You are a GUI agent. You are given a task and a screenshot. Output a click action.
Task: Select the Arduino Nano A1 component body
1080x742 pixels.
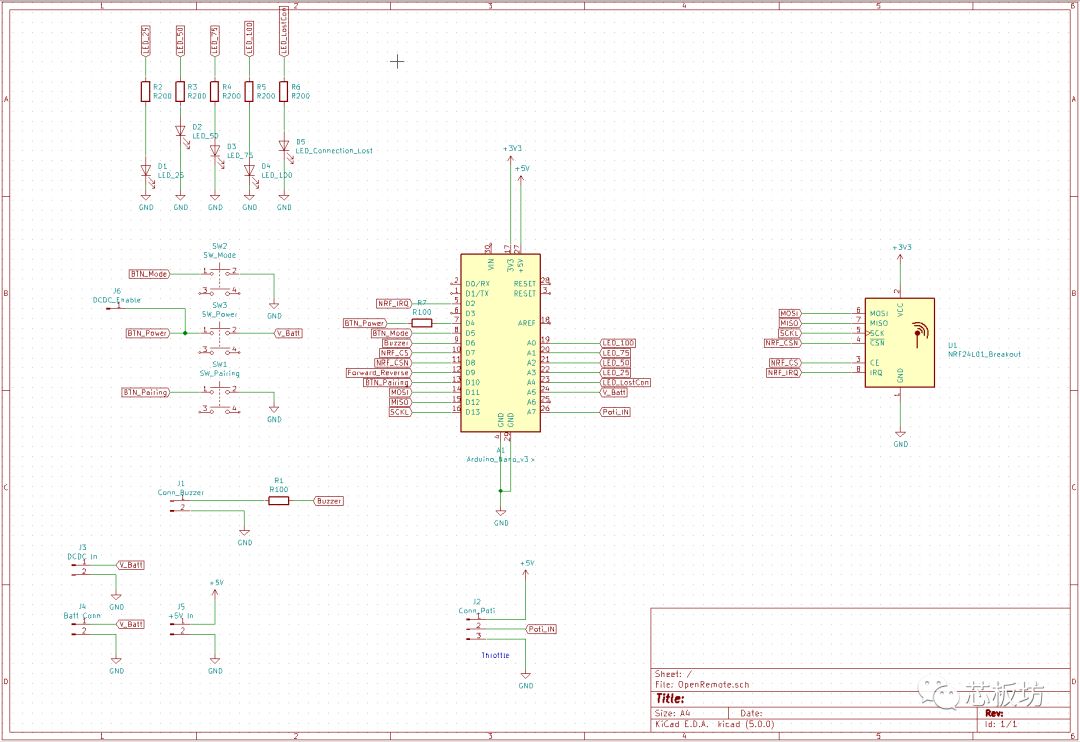point(501,343)
